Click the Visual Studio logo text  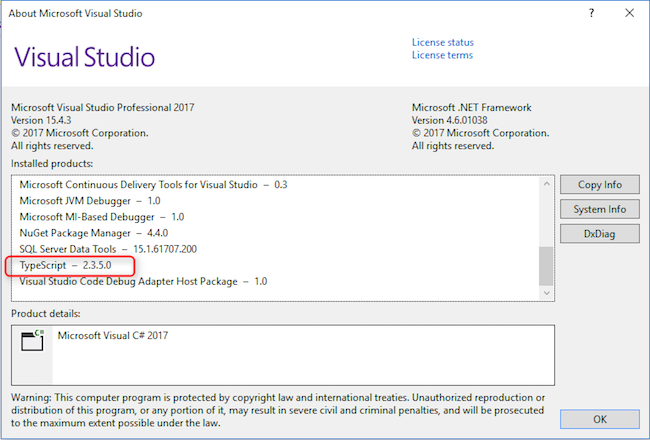85,57
